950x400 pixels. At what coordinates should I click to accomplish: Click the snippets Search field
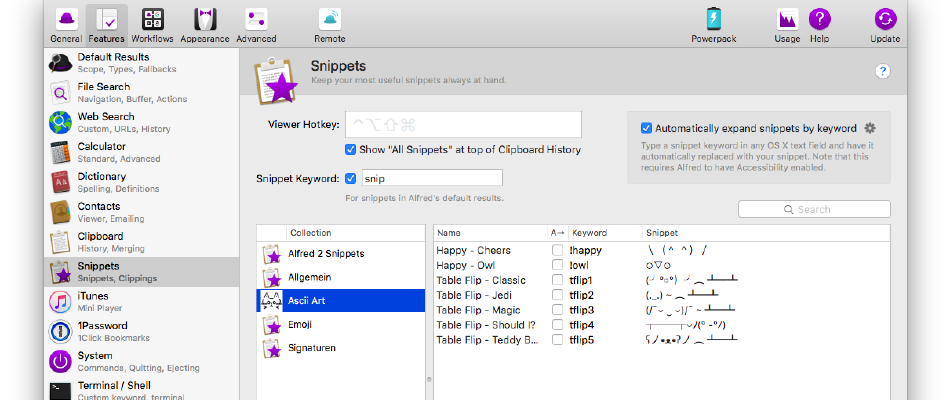814,209
